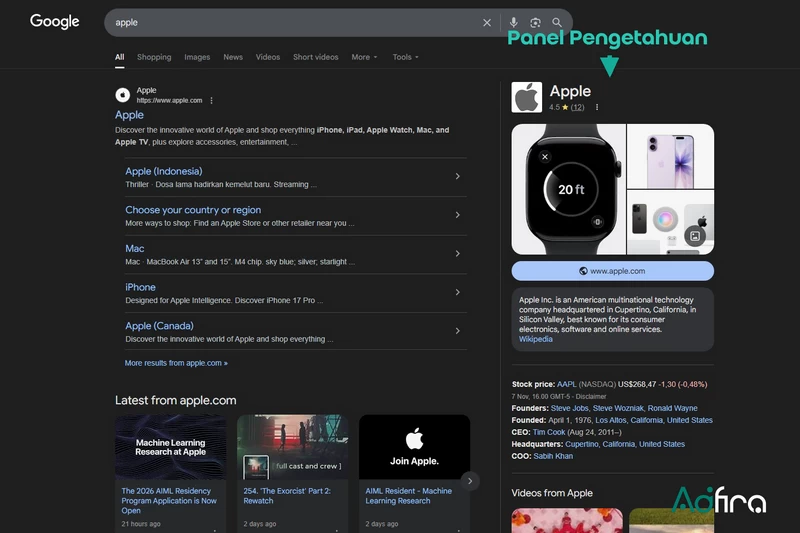Open the Mac sitelink
The image size is (800, 533).
pyautogui.click(x=135, y=249)
